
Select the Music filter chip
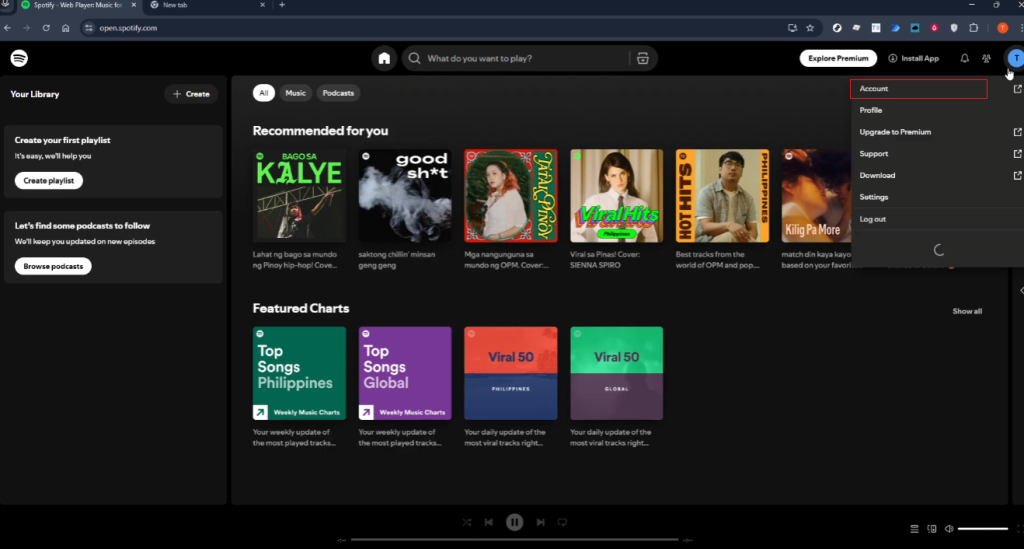tap(295, 93)
